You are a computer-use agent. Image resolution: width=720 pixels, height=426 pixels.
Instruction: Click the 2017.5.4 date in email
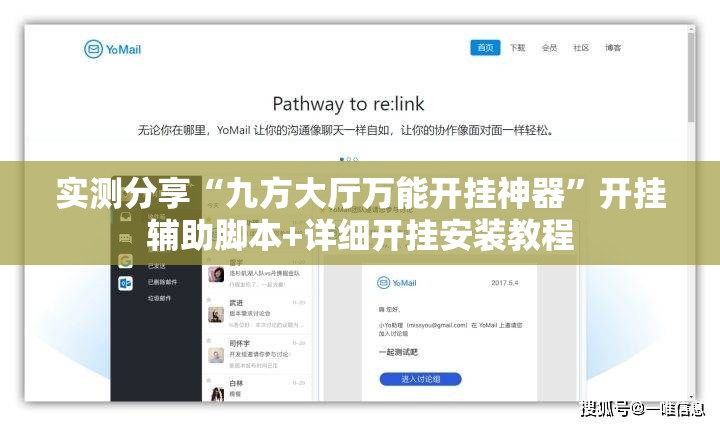(505, 283)
